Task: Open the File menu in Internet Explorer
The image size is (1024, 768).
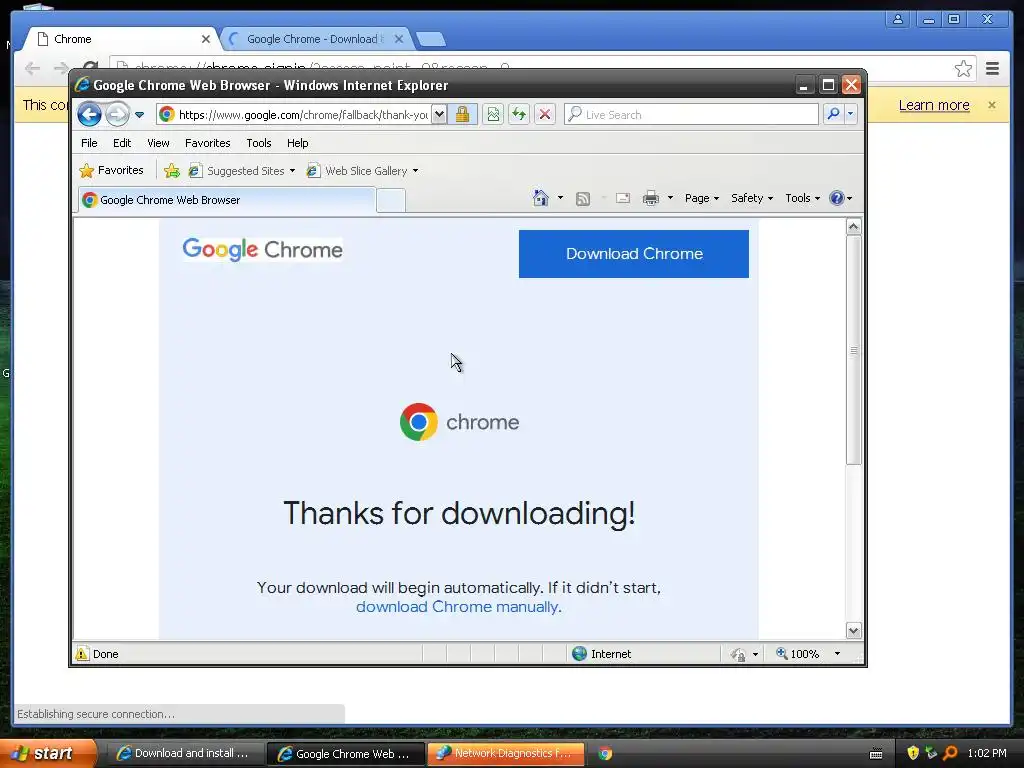Action: [x=89, y=143]
